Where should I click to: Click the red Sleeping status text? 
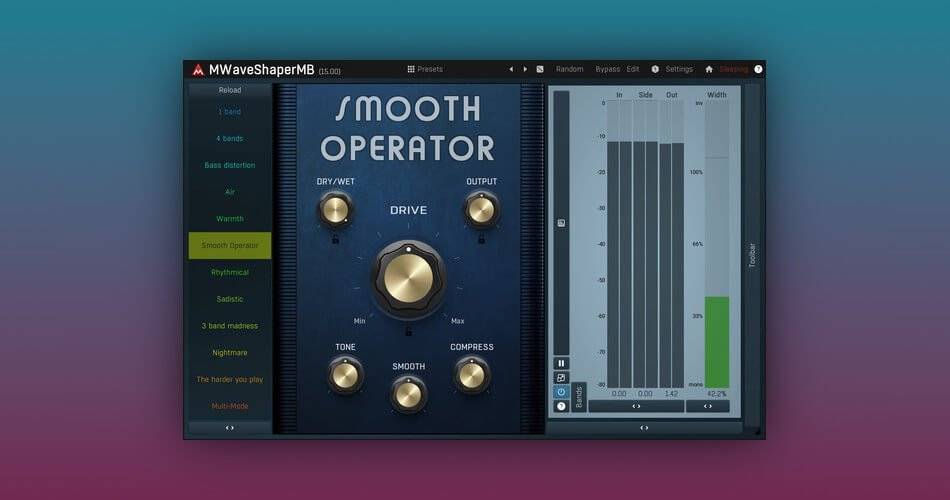[x=734, y=69]
